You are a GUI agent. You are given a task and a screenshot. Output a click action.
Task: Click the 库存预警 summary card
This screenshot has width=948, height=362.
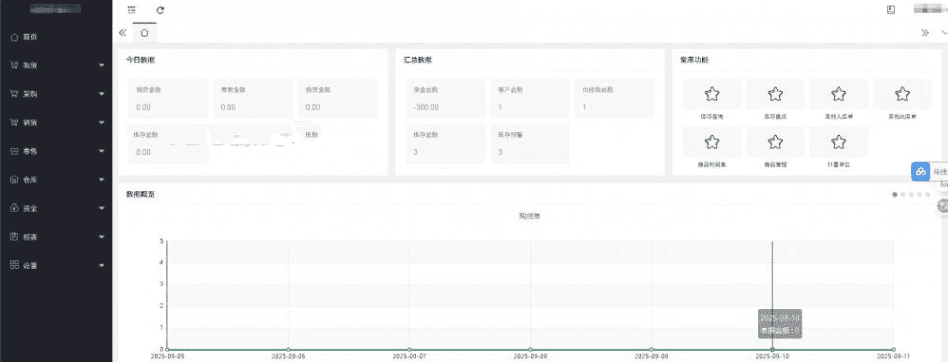point(530,143)
